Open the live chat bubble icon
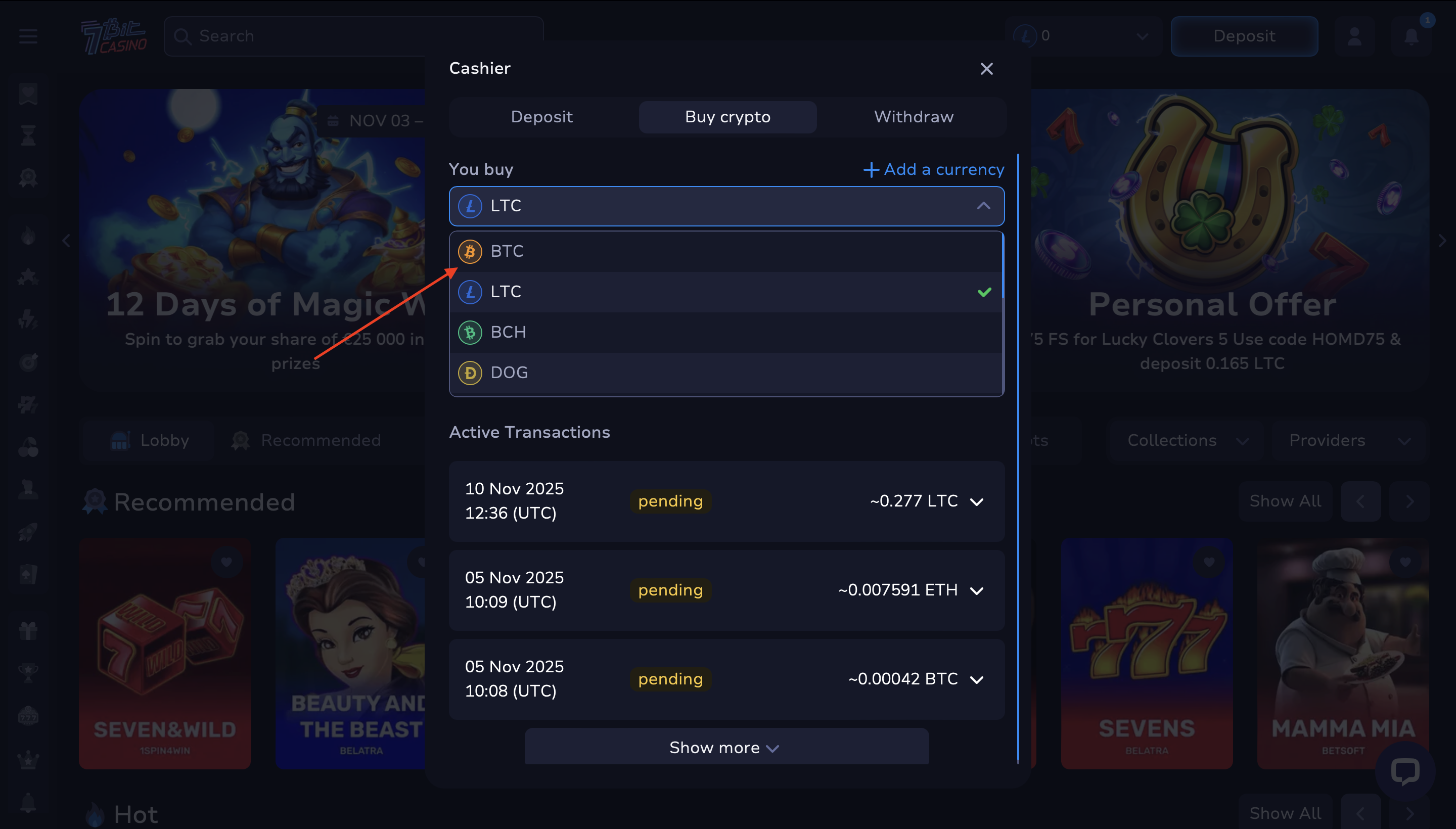 tap(1404, 771)
